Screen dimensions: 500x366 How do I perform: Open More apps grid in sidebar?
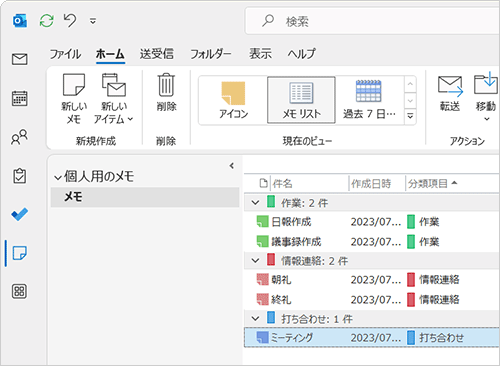point(20,291)
